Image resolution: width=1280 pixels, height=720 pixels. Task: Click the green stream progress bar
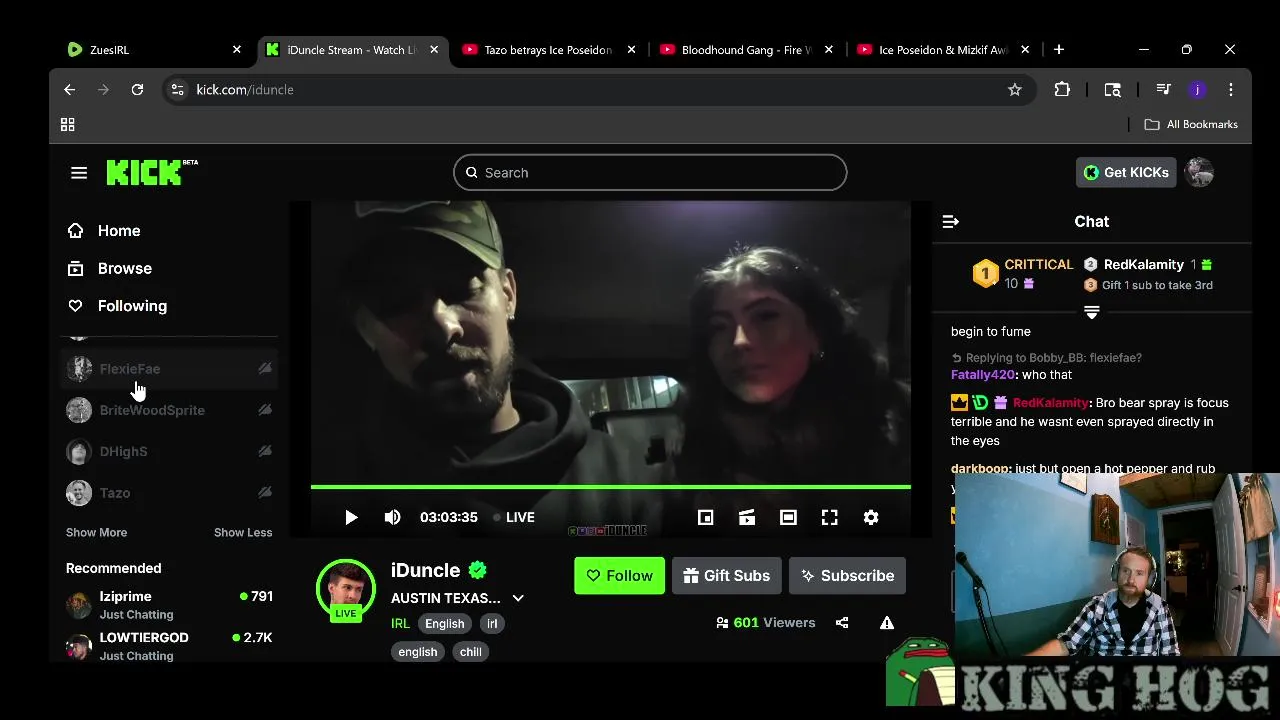click(x=610, y=487)
